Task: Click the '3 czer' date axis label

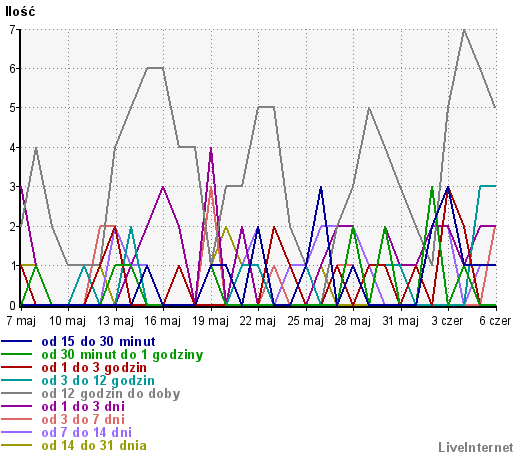Action: pyautogui.click(x=447, y=321)
